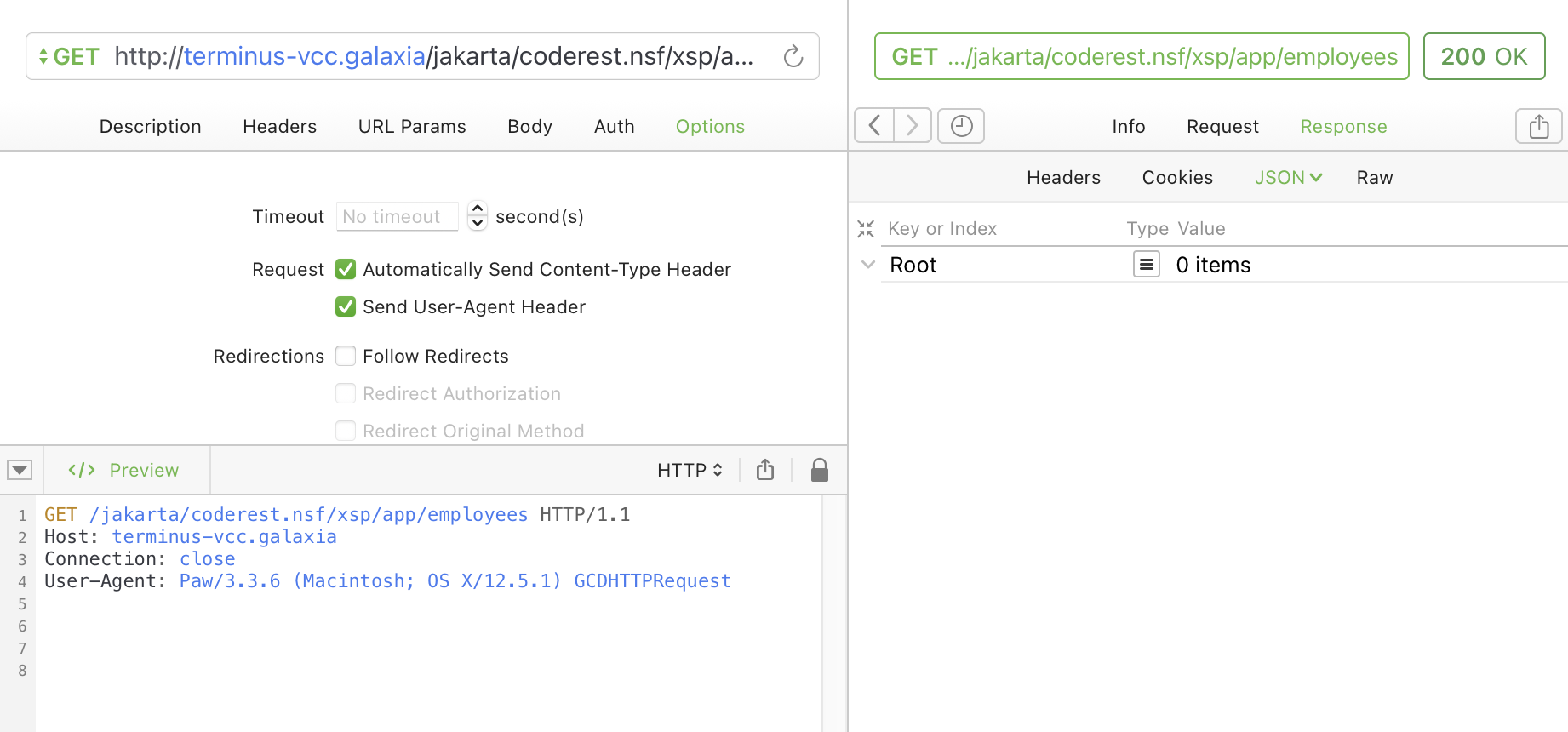Click the collapse-all icon beside Key or Index
Viewport: 1568px width, 732px height.
pyautogui.click(x=866, y=229)
